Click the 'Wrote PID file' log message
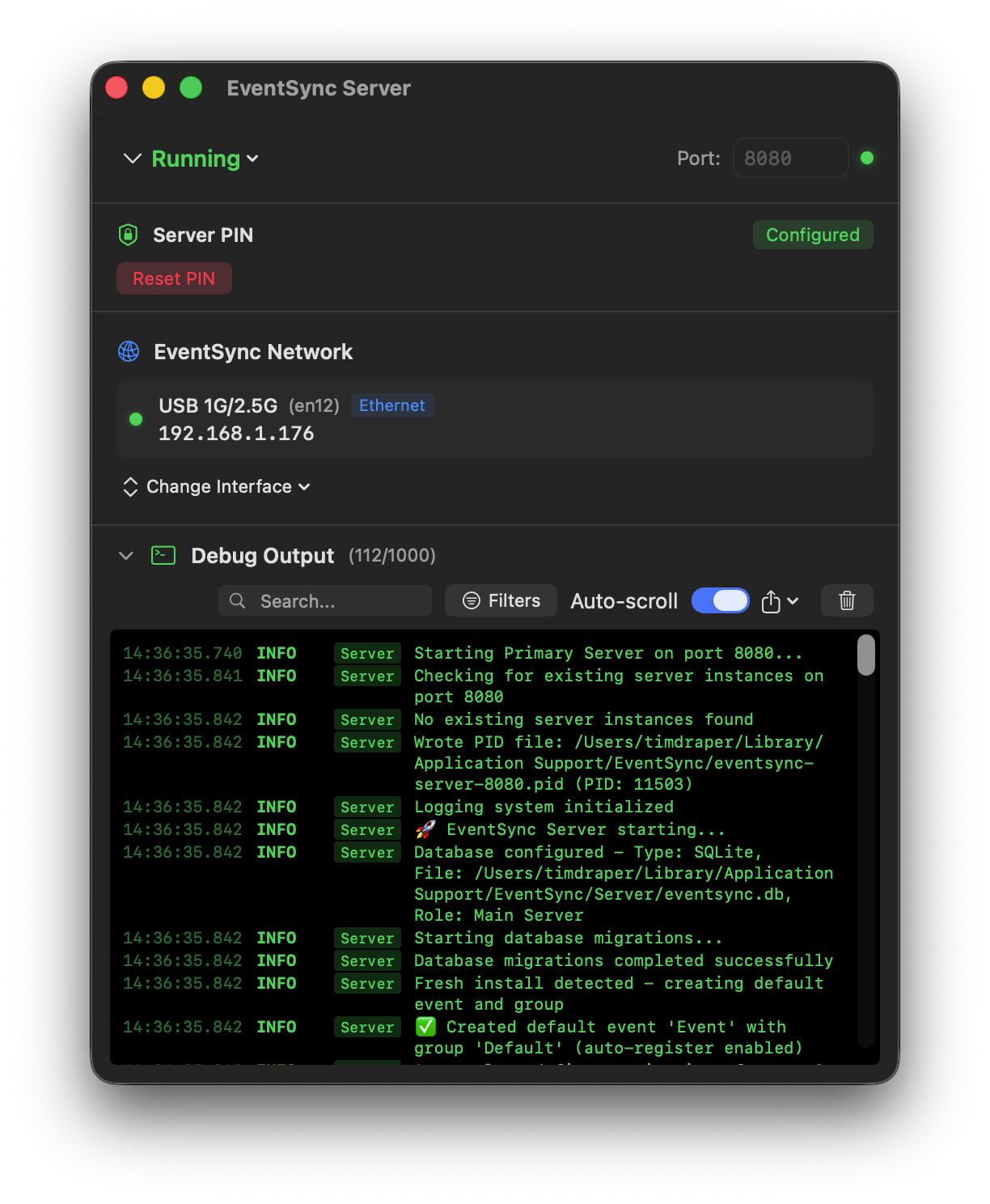This screenshot has height=1204, width=990. [619, 763]
